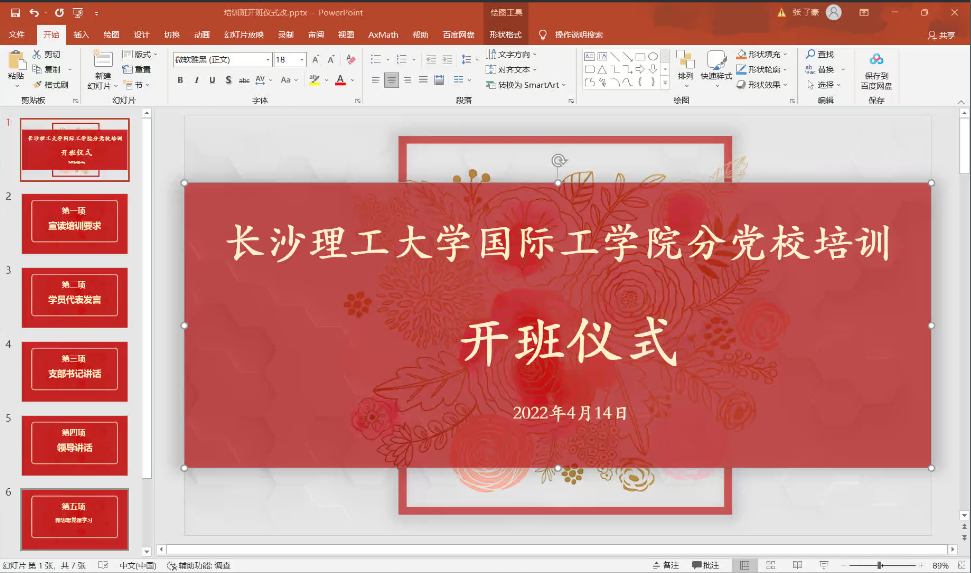Select slide 3 thumbnail 学员代表发言
Image resolution: width=971 pixels, height=573 pixels.
tap(74, 297)
